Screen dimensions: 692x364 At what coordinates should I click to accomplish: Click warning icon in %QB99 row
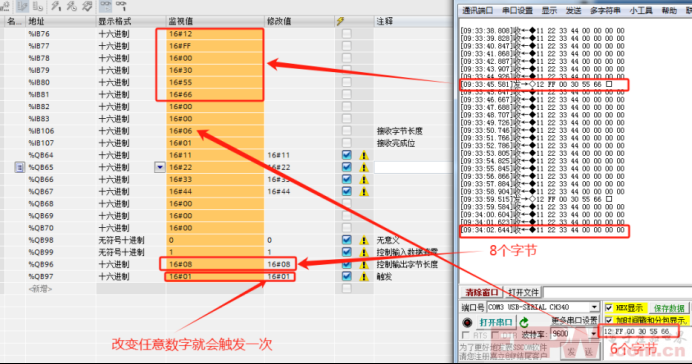(364, 252)
